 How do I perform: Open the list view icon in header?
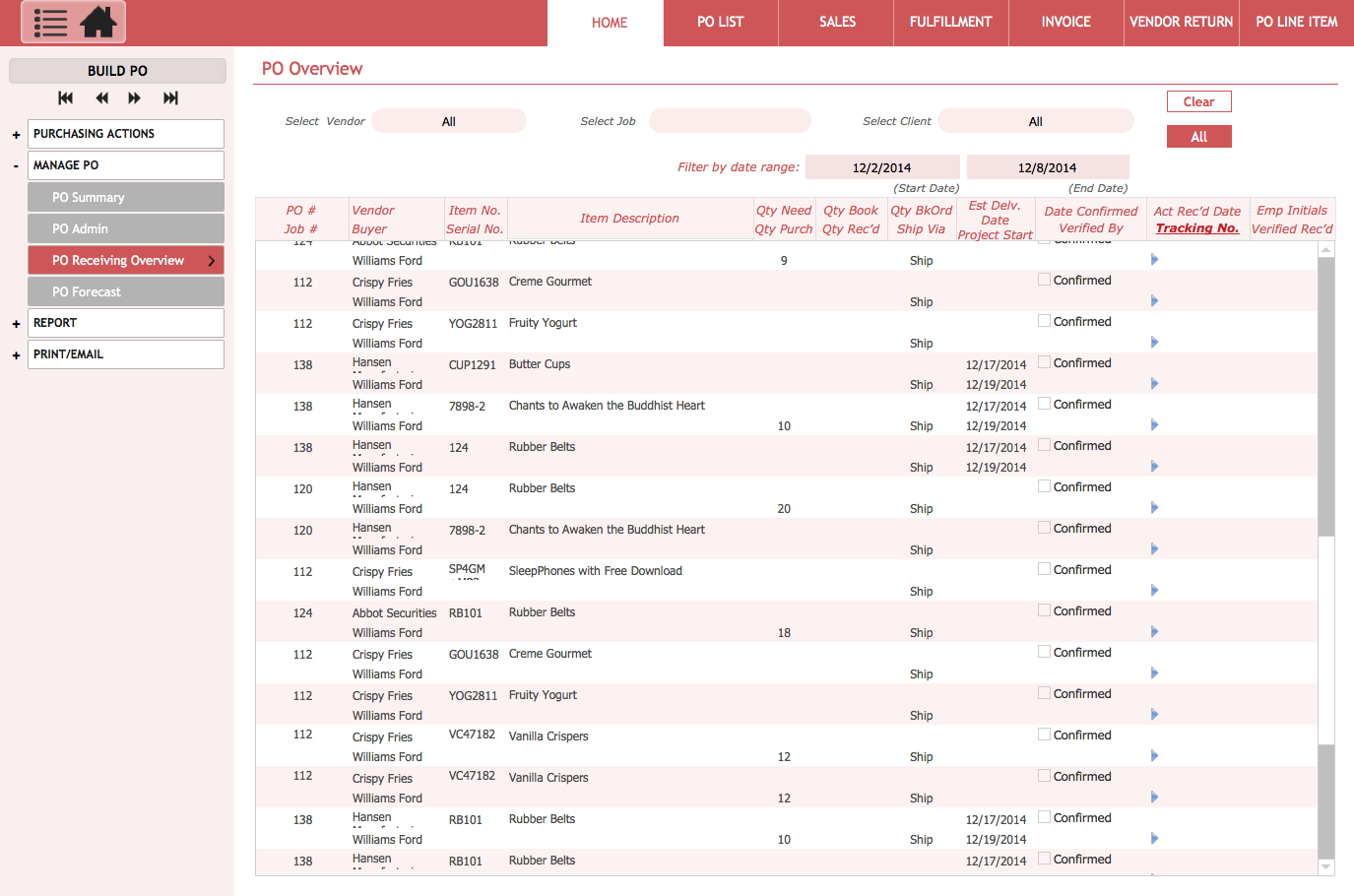pyautogui.click(x=50, y=22)
